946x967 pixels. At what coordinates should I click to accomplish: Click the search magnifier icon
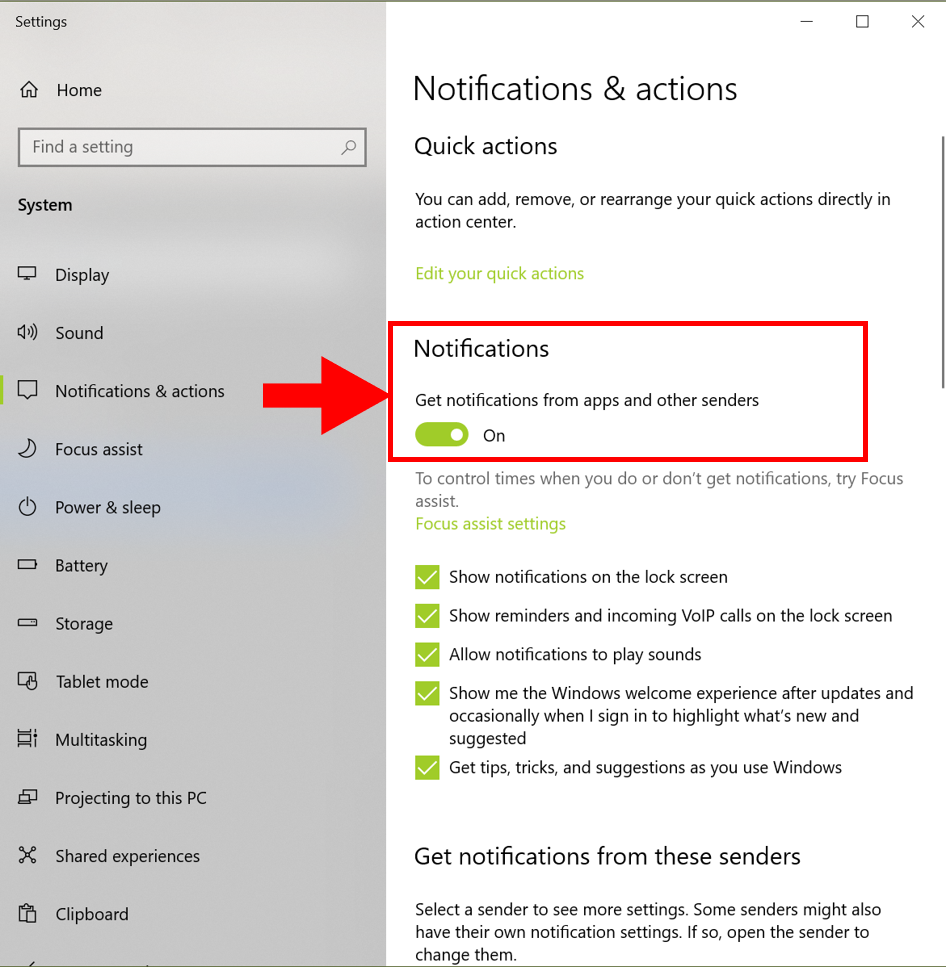tap(348, 147)
